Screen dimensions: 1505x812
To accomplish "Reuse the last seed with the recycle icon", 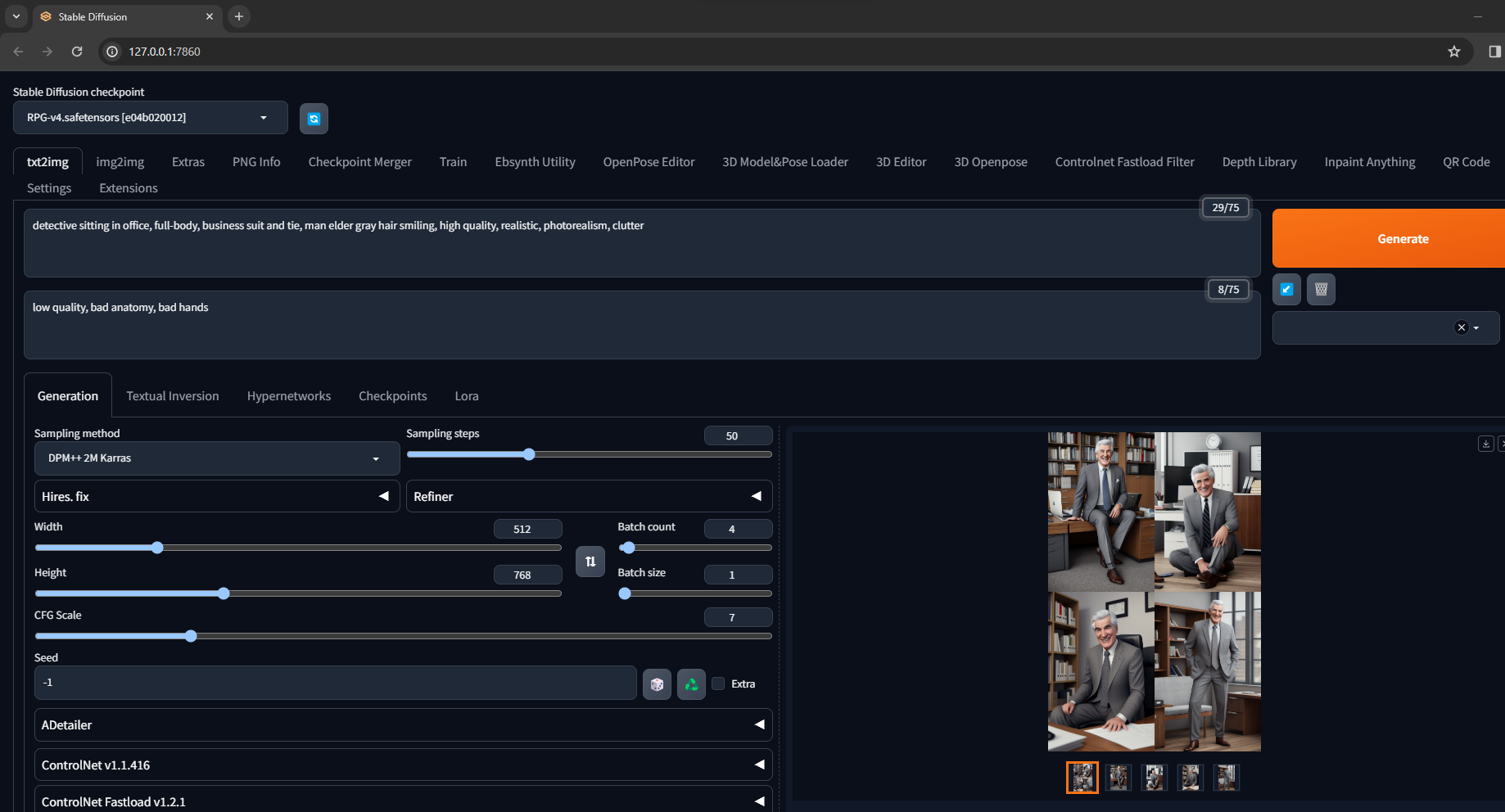I will (x=691, y=684).
